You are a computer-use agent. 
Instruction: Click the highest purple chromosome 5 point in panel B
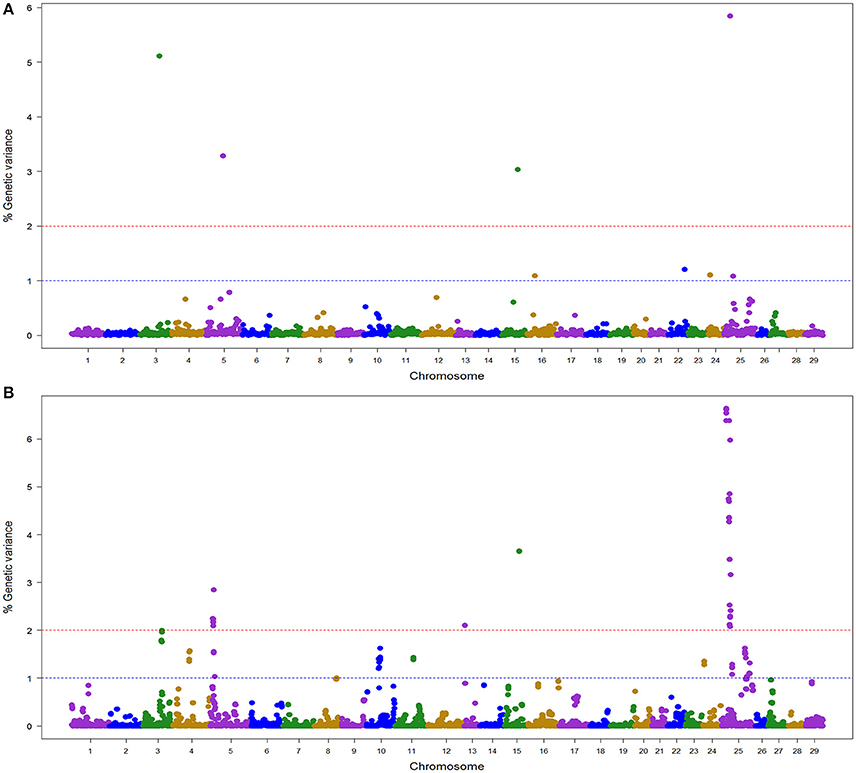click(213, 590)
